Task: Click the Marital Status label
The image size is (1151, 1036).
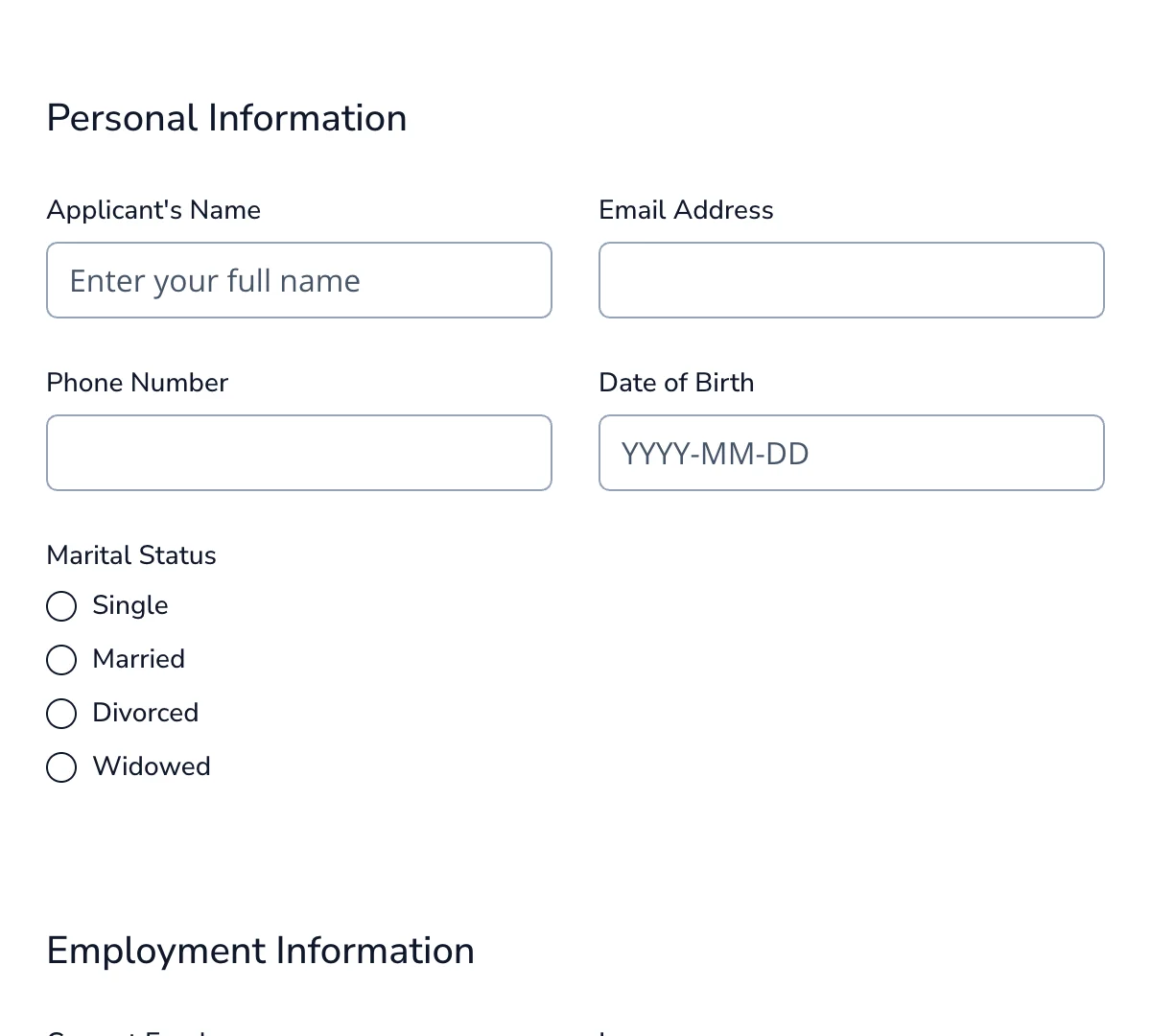Action: click(130, 555)
